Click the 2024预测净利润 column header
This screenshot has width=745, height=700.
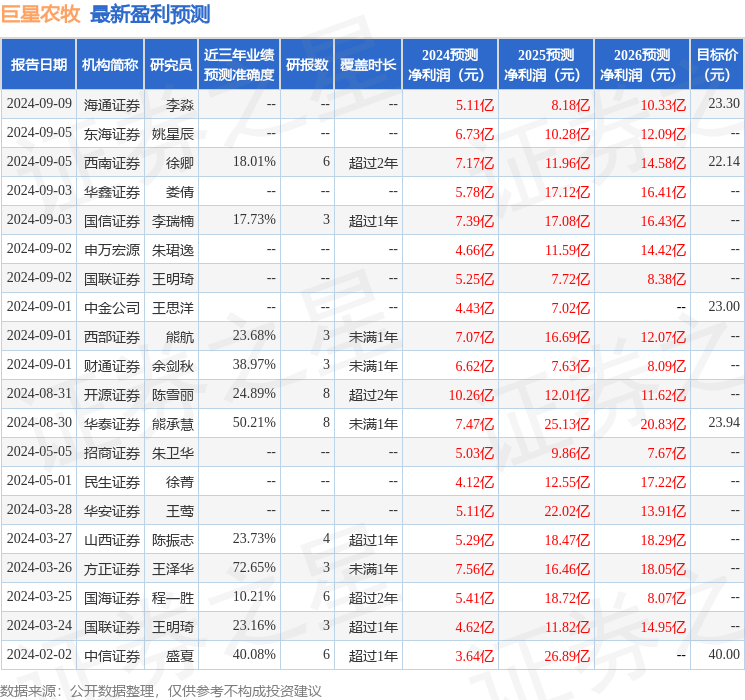tap(450, 64)
